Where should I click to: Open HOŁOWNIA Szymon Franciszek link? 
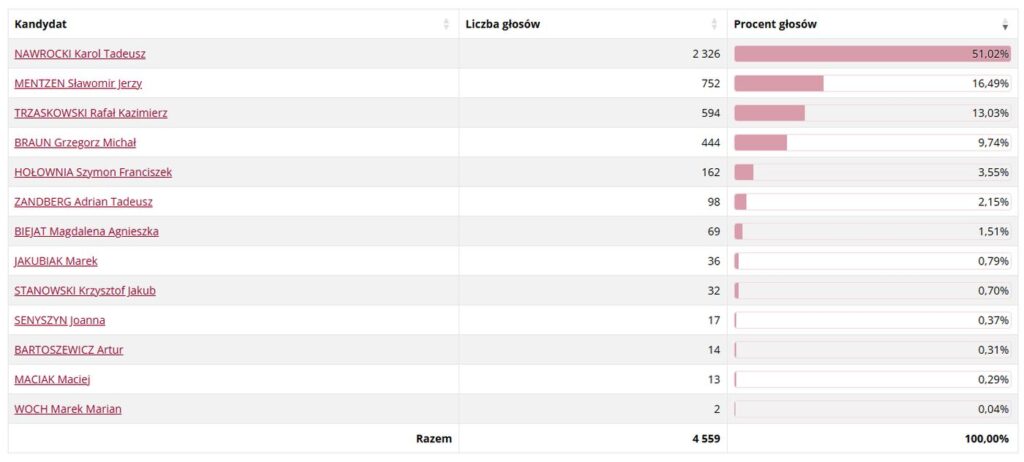pos(93,173)
